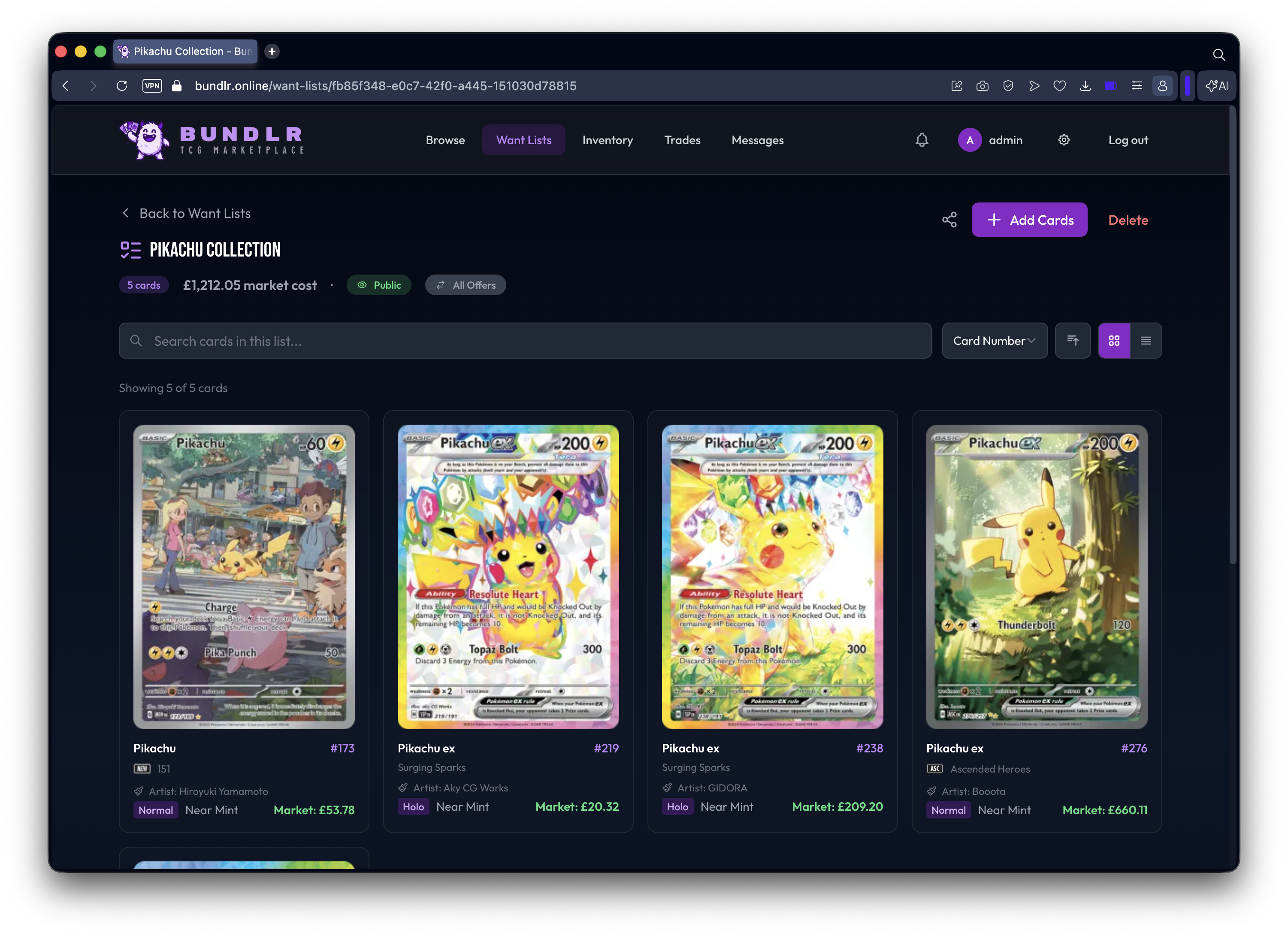Screen dimensions: 1288x936
Task: Open the Pikachu #173 card image
Action: click(244, 577)
